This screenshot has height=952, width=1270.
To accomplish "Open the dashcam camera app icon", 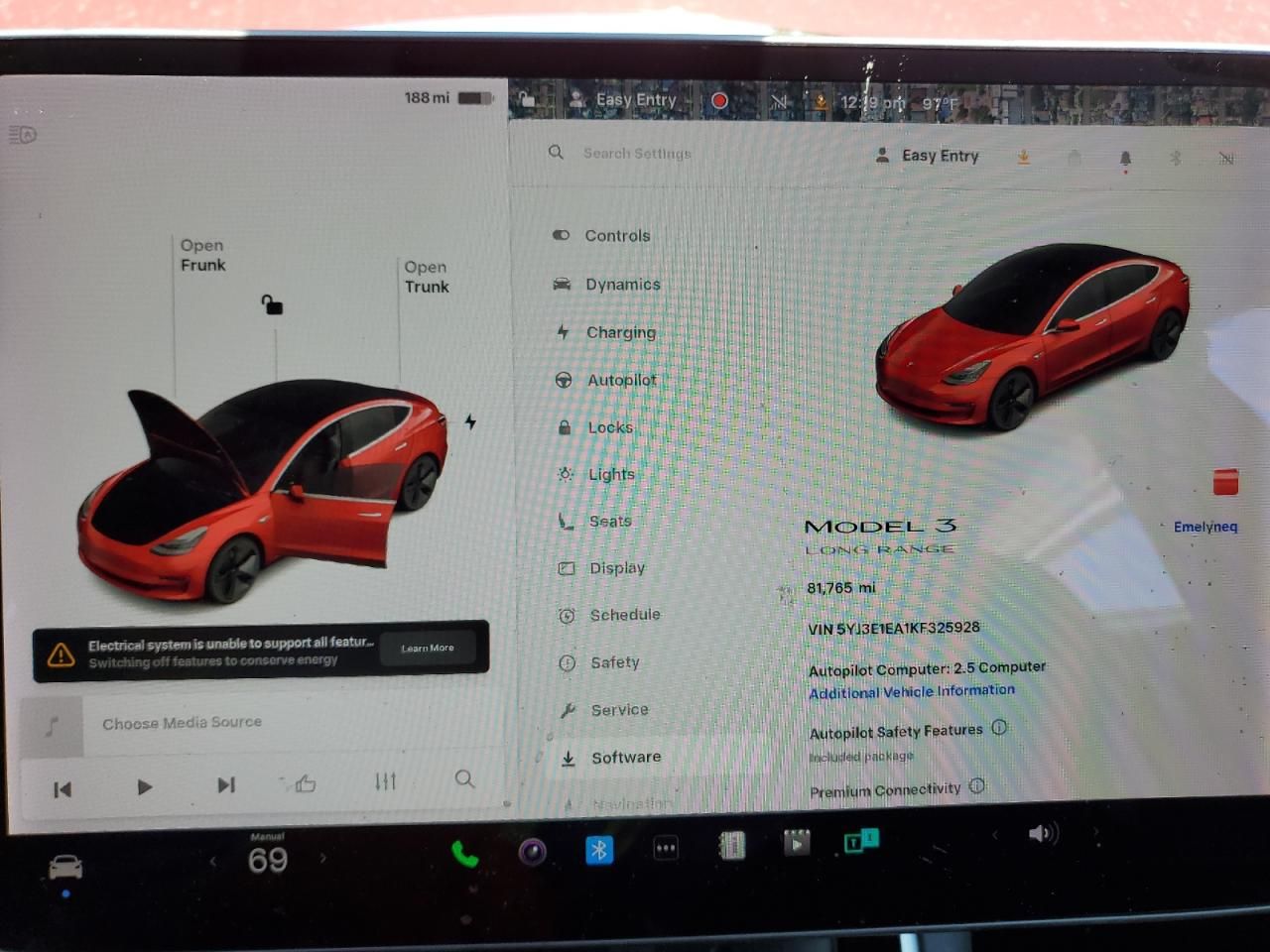I will click(533, 852).
